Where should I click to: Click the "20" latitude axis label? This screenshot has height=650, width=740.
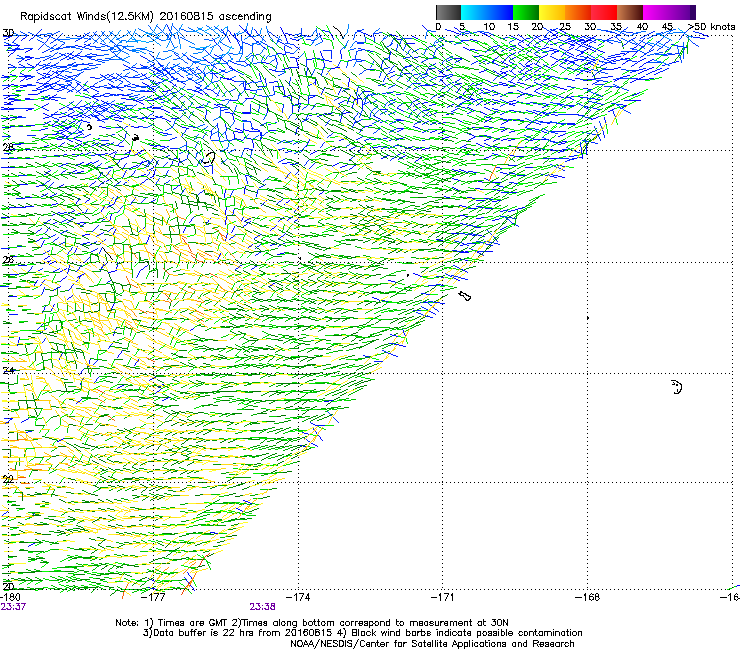pos(8,587)
